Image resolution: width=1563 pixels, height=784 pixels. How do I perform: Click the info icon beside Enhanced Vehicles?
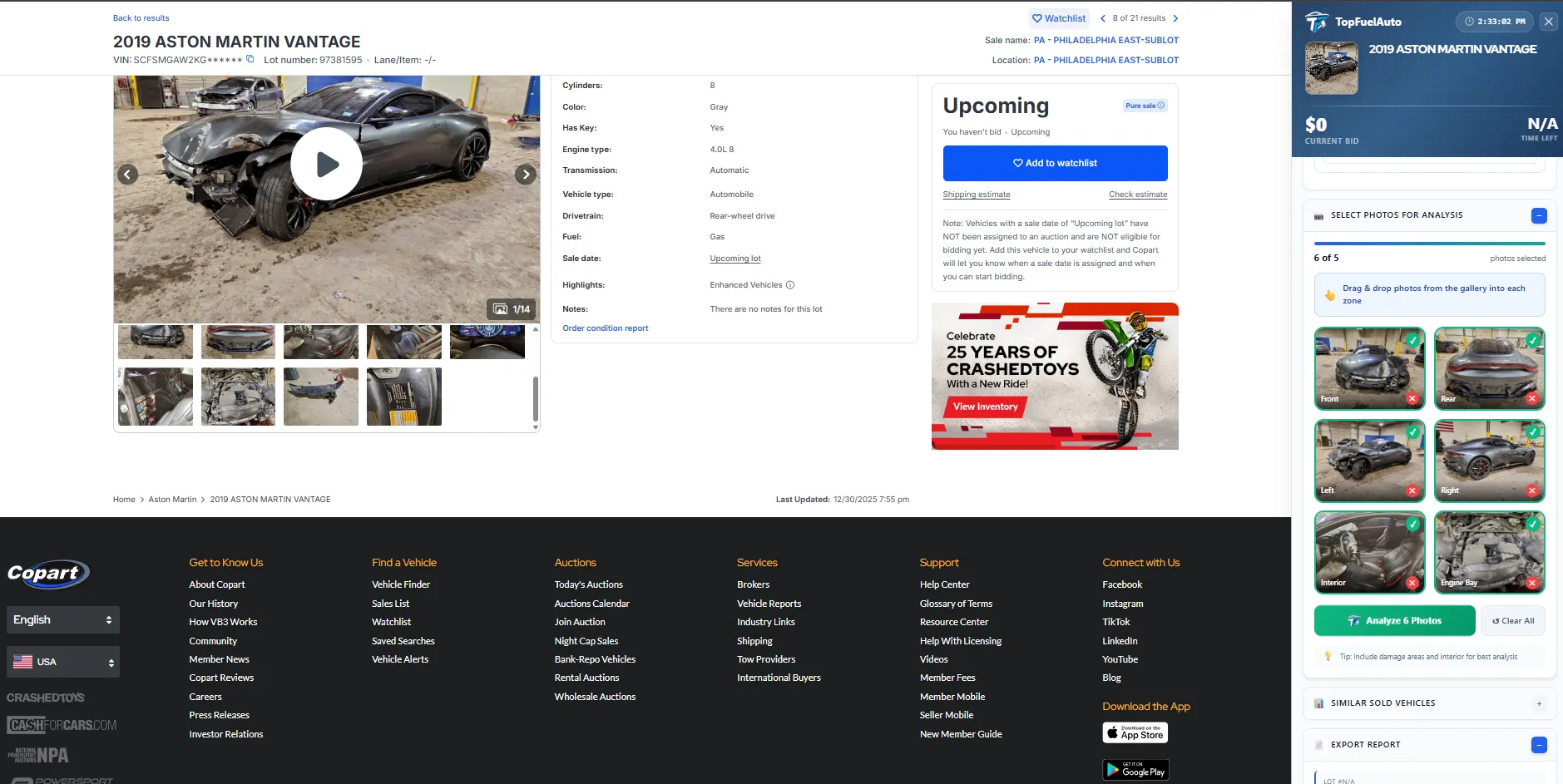coord(789,284)
